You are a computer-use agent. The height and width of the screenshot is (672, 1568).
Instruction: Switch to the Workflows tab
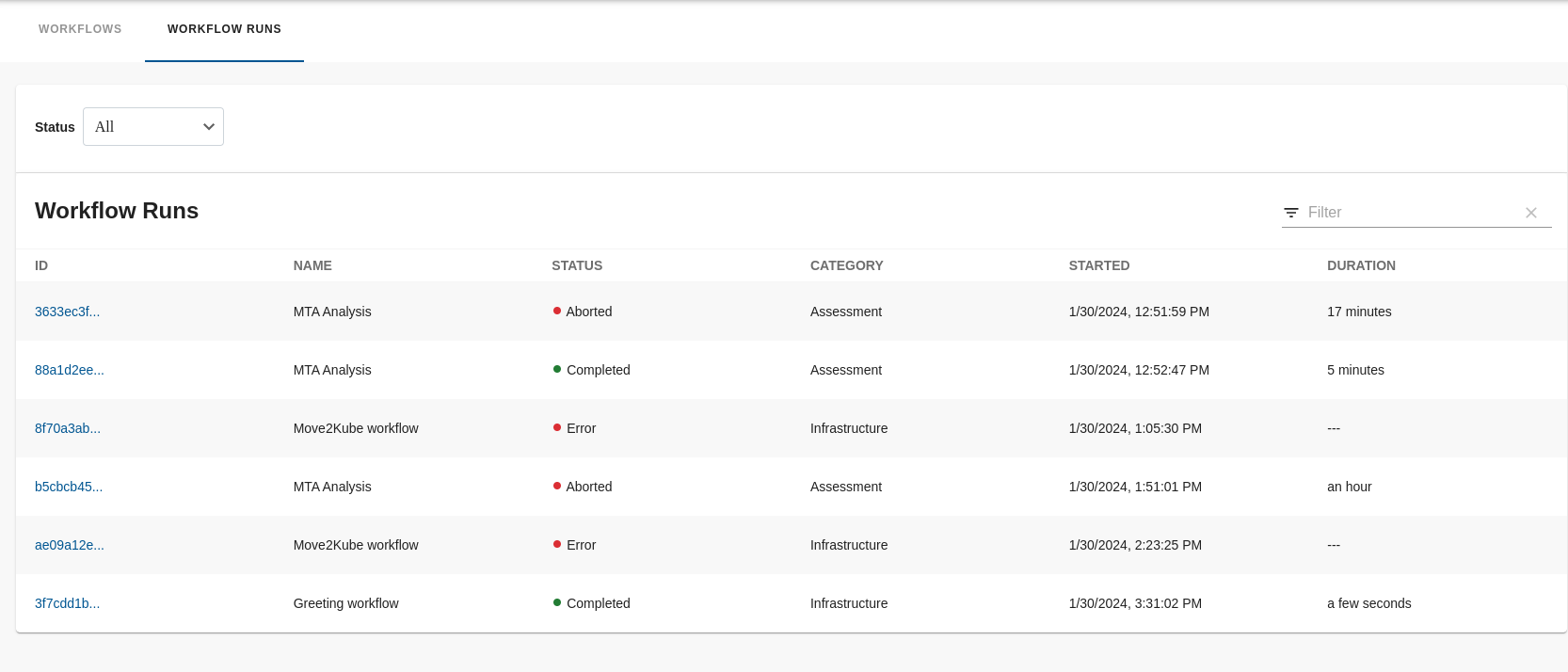[80, 29]
